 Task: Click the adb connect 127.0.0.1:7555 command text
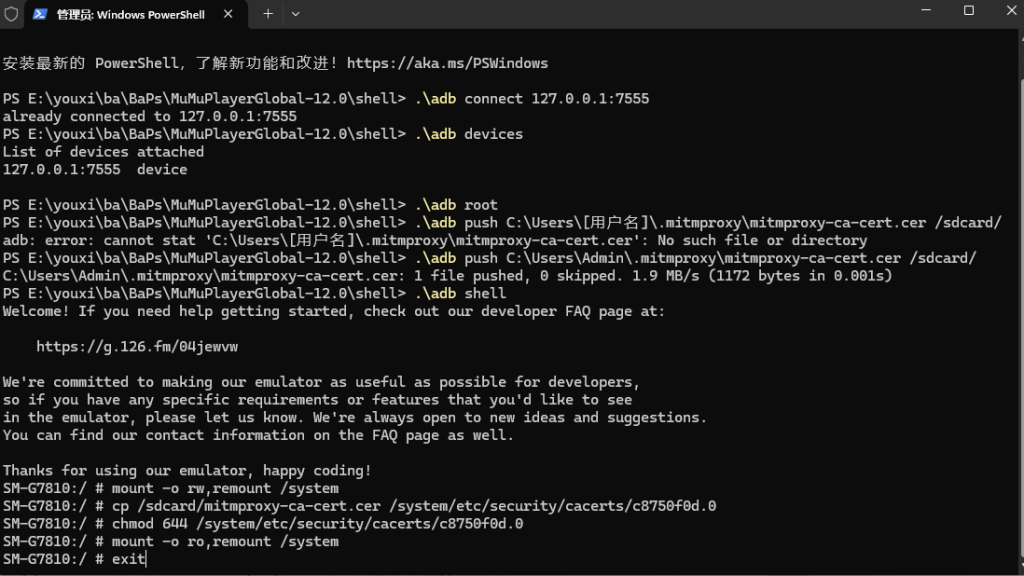click(532, 99)
